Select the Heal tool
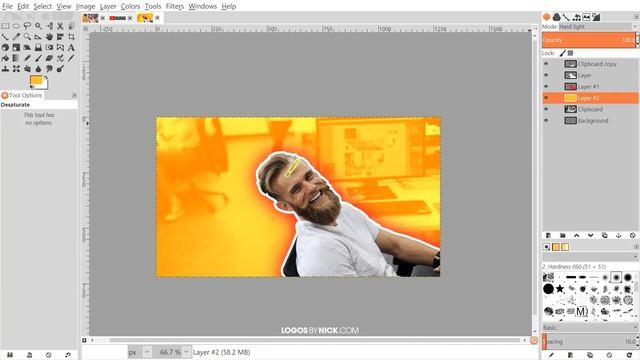 tap(16, 69)
